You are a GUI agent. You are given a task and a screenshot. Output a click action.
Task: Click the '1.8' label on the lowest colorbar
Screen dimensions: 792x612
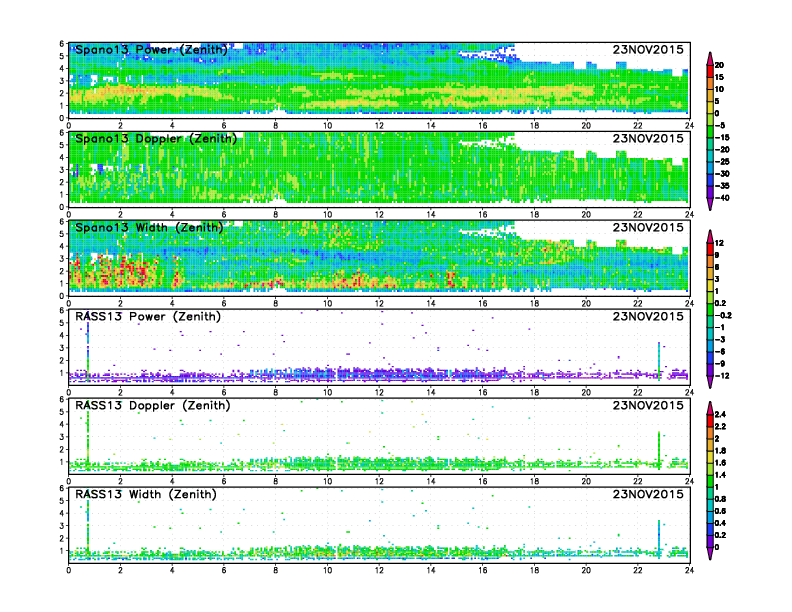tap(721, 450)
